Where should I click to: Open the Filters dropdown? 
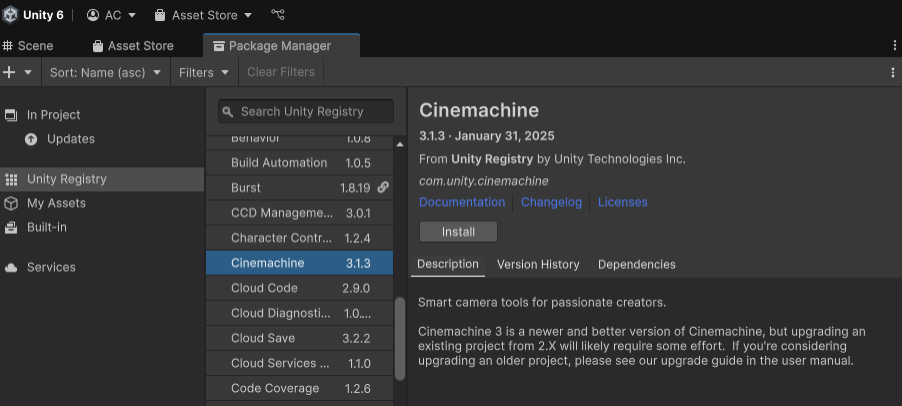[204, 72]
